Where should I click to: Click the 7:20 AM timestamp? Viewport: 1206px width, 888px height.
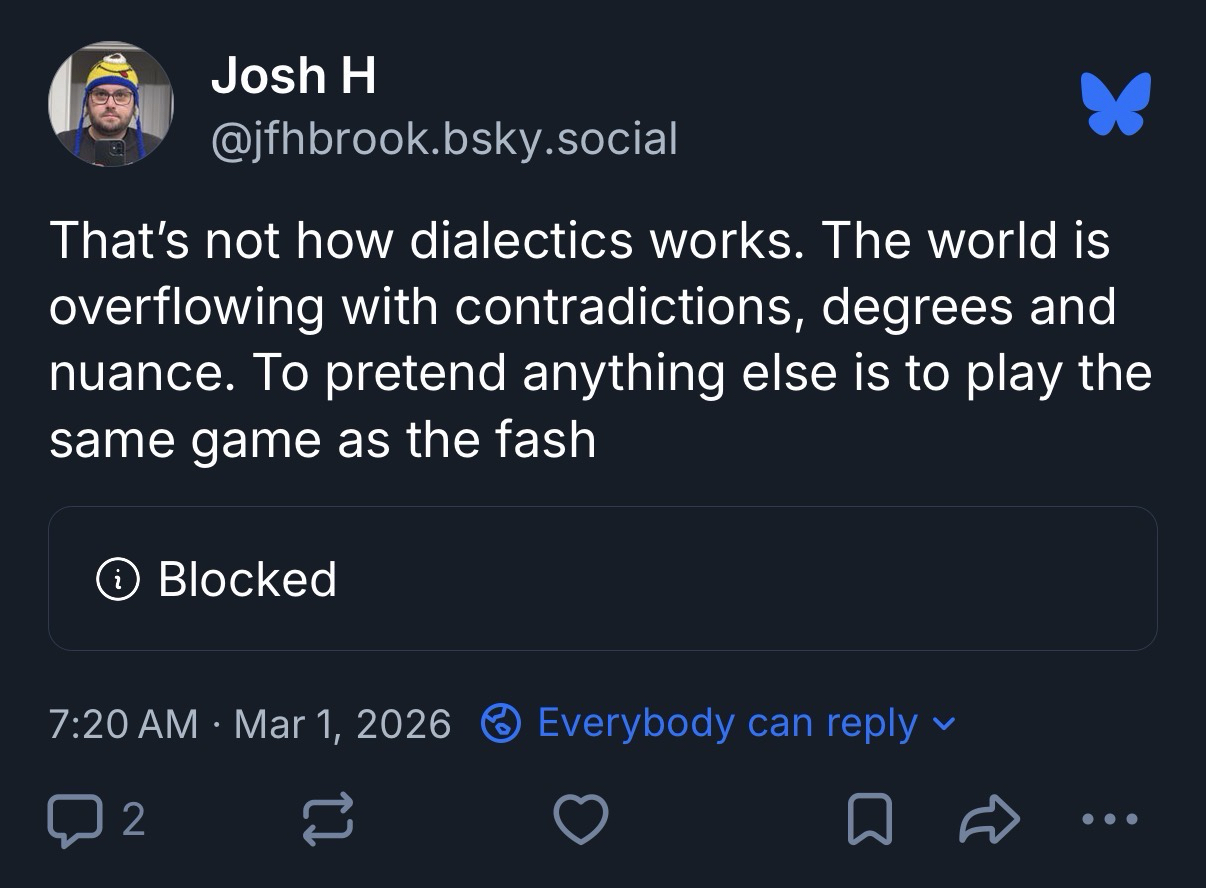tap(123, 723)
